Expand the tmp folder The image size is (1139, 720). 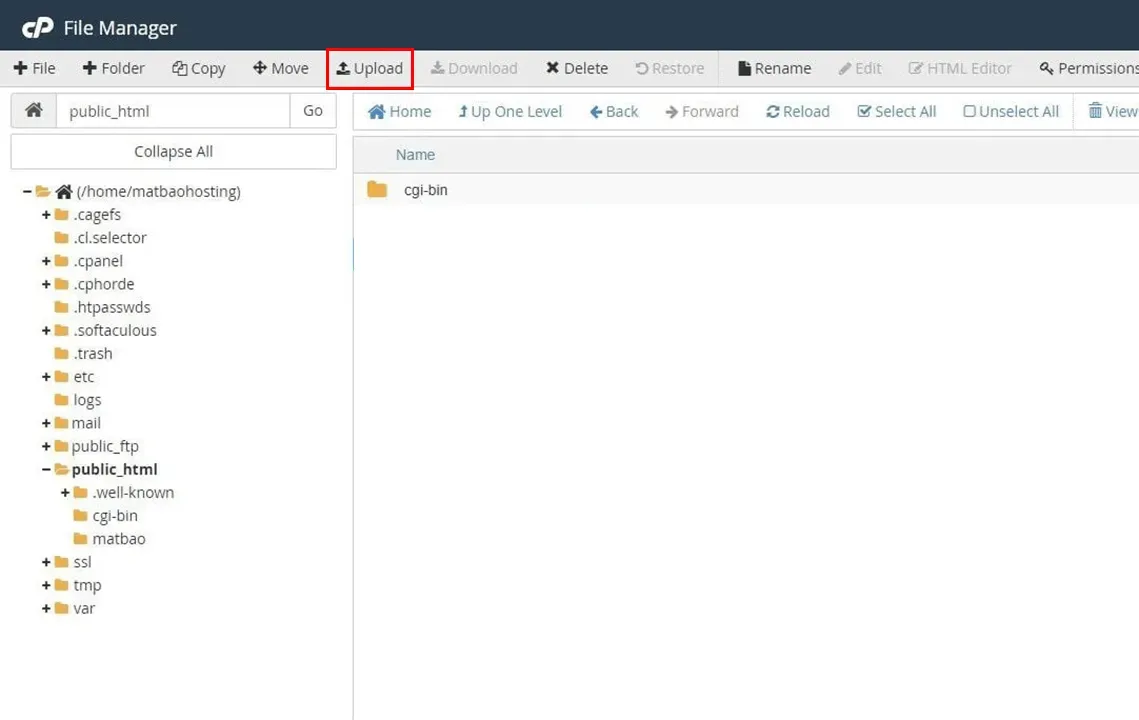pyautogui.click(x=46, y=586)
